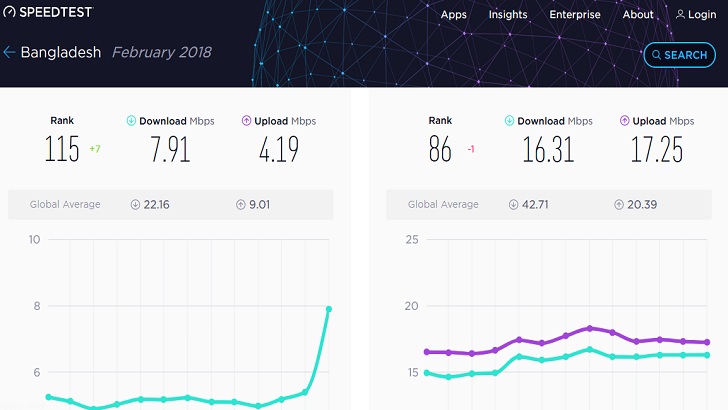Click the upload icon beside 4.19 Mbps heading

click(247, 121)
